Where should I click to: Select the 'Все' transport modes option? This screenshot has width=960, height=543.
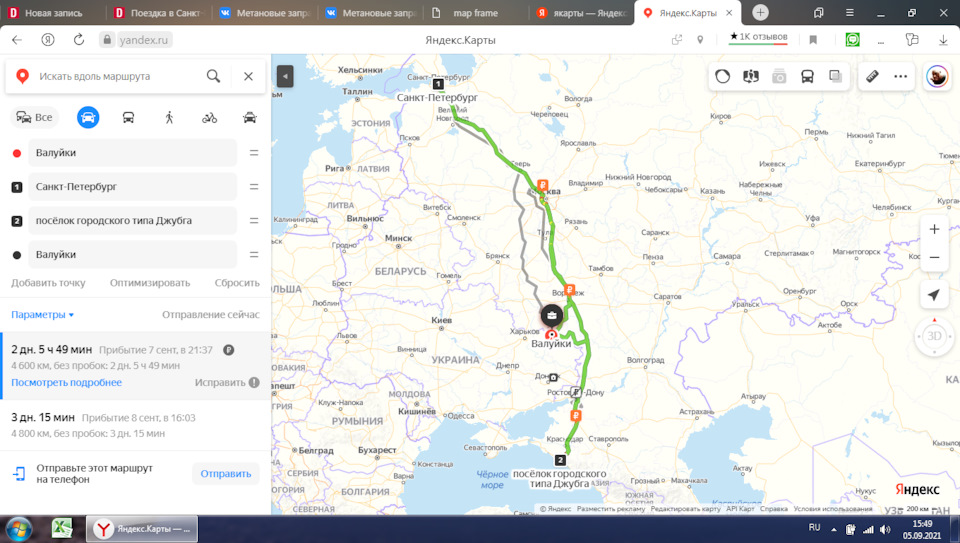pos(34,117)
